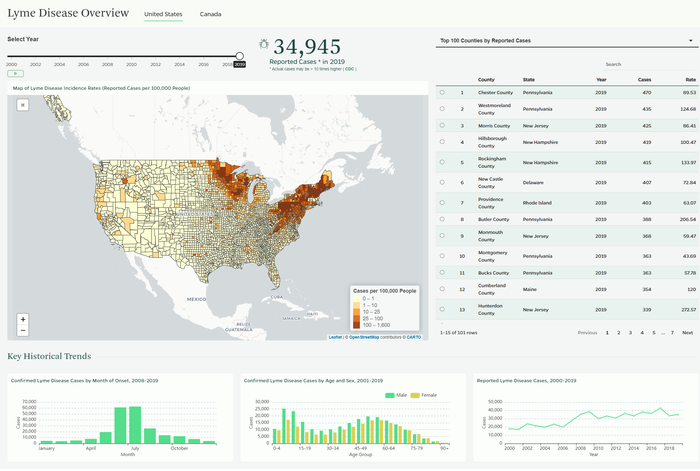The image size is (700, 471).
Task: Select the Hillsborough County radio button
Action: coord(442,142)
